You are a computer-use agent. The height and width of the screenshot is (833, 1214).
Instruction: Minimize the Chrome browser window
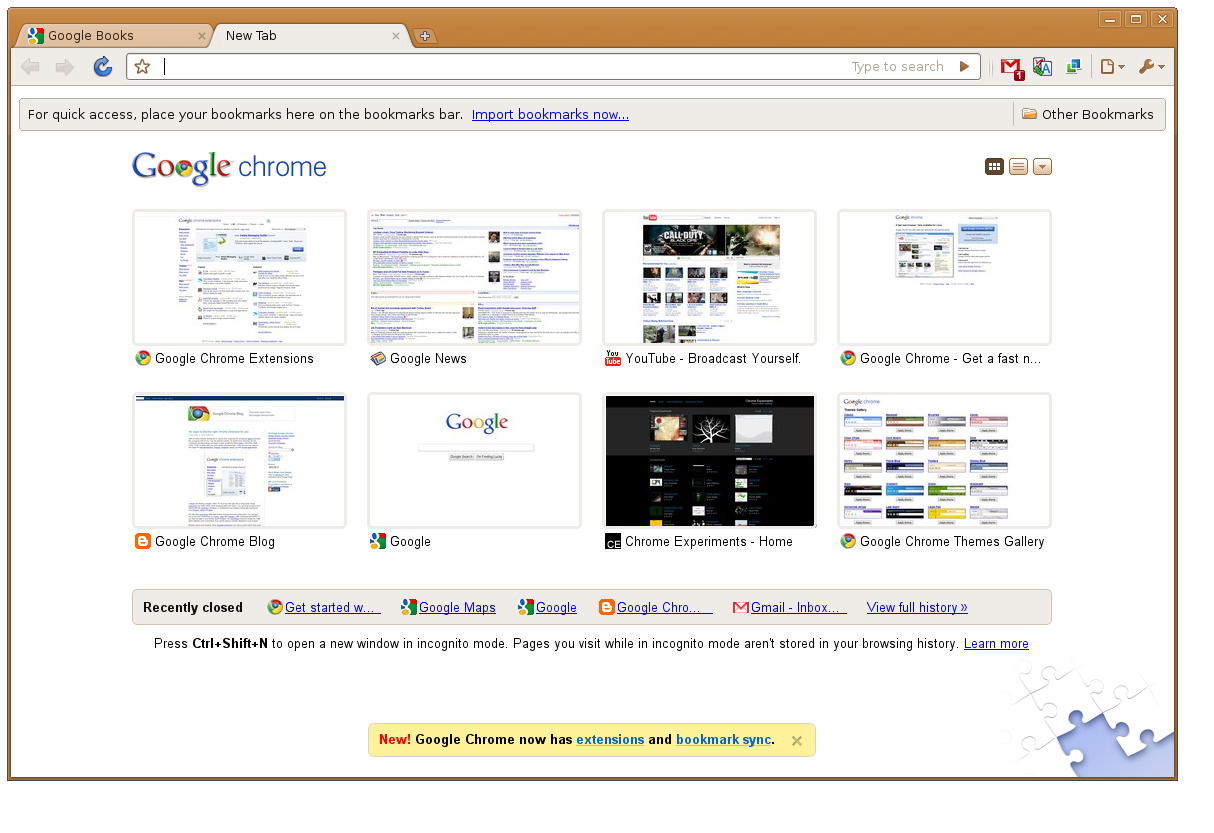click(x=1110, y=19)
